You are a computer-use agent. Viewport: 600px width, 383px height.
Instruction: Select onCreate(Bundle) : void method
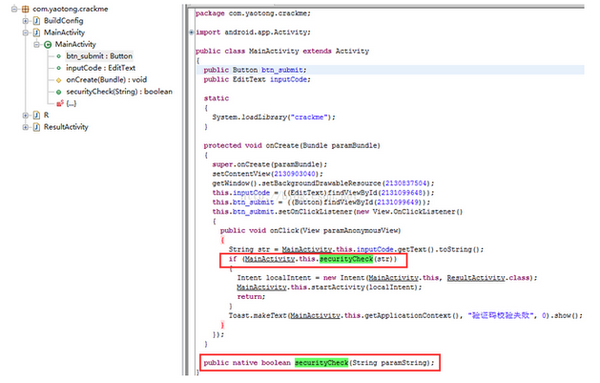coord(106,80)
